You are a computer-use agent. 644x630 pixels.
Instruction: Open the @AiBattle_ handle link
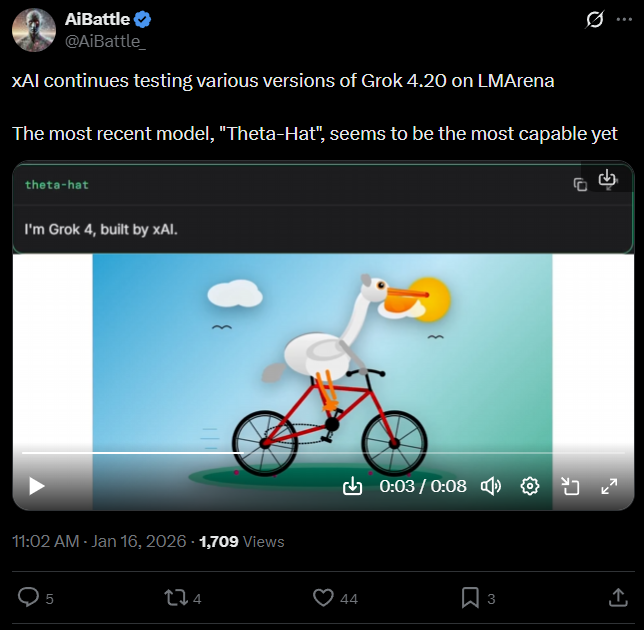(105, 40)
